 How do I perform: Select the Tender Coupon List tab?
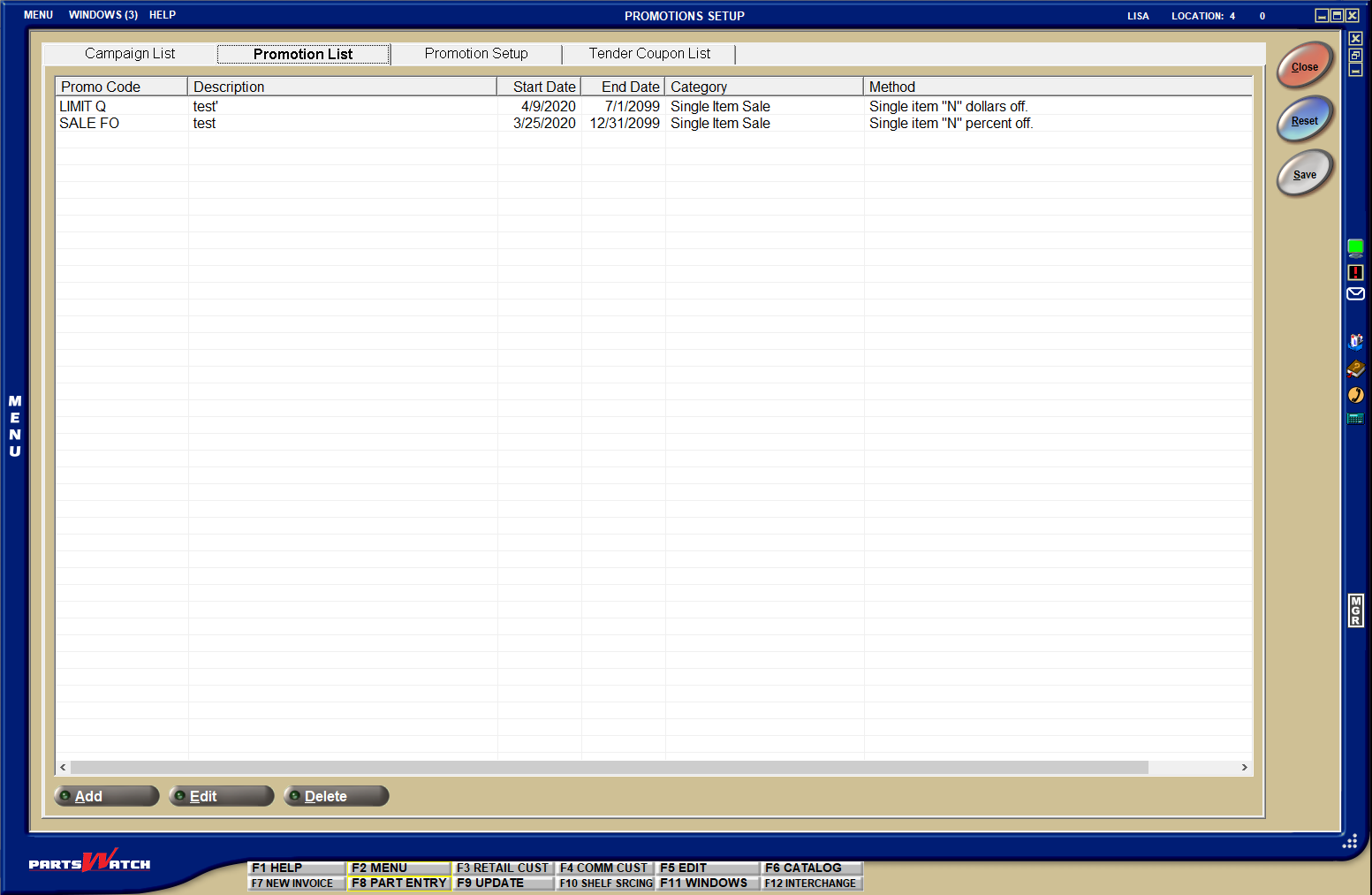tap(649, 54)
